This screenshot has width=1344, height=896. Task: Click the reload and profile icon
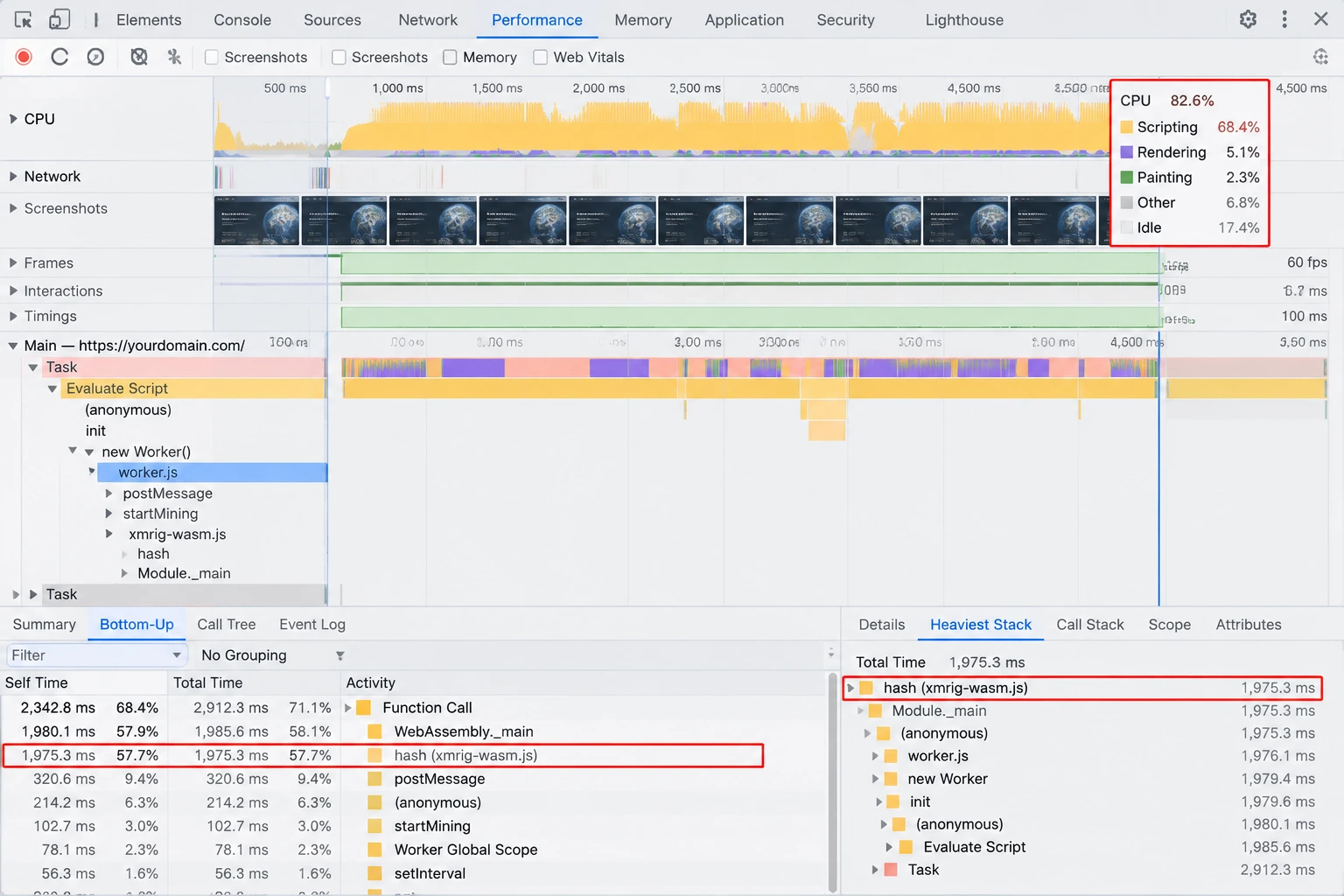[59, 57]
